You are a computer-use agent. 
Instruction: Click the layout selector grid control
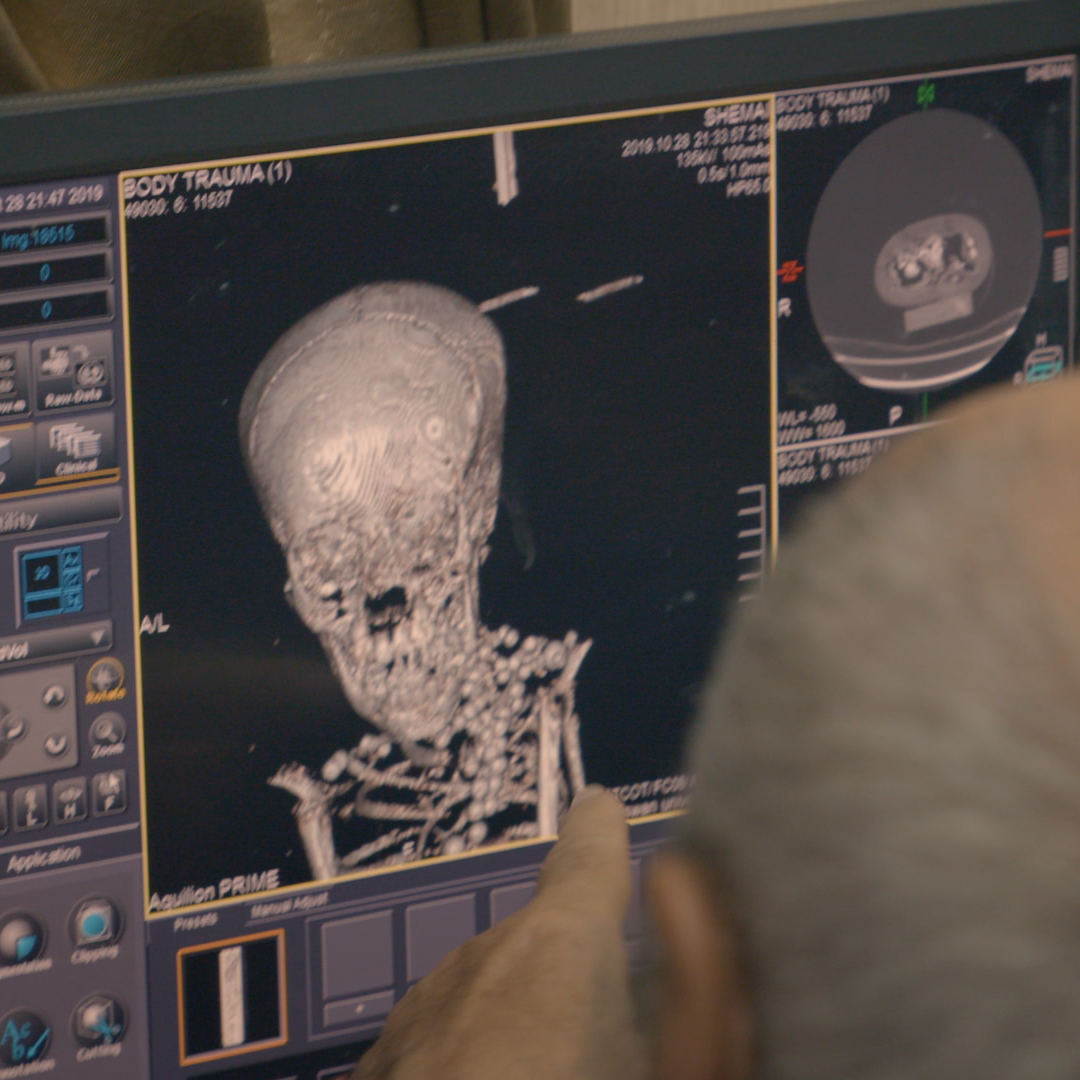[x=52, y=581]
